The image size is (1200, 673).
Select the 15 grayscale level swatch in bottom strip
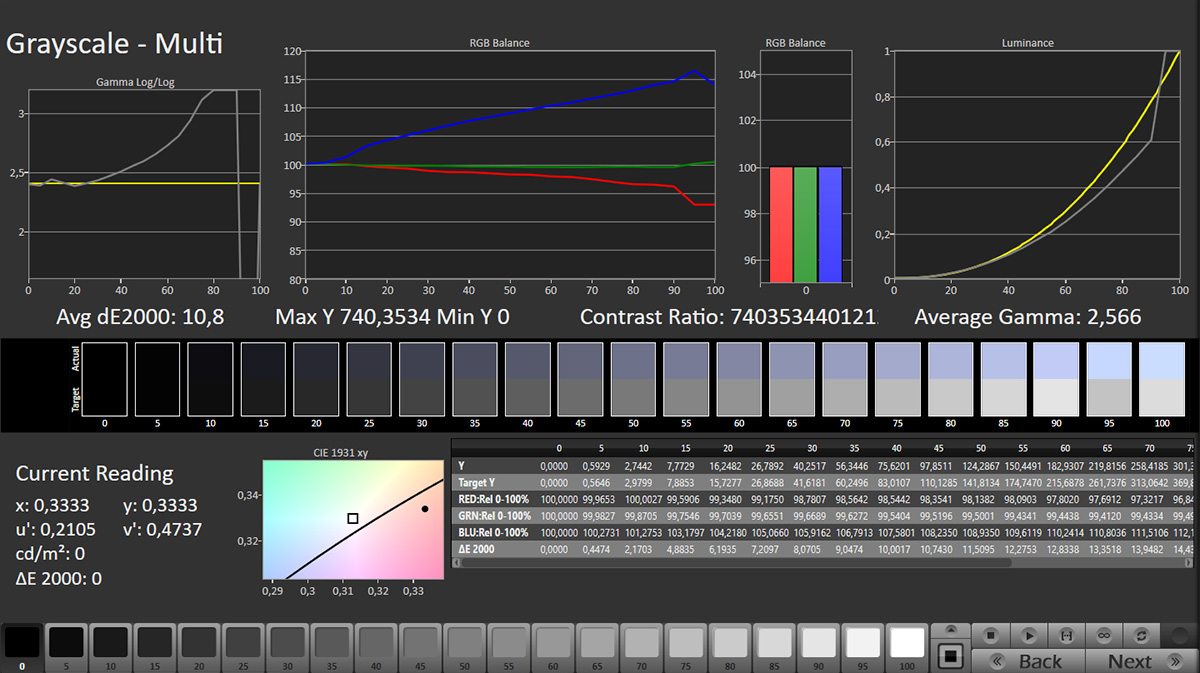pyautogui.click(x=153, y=647)
